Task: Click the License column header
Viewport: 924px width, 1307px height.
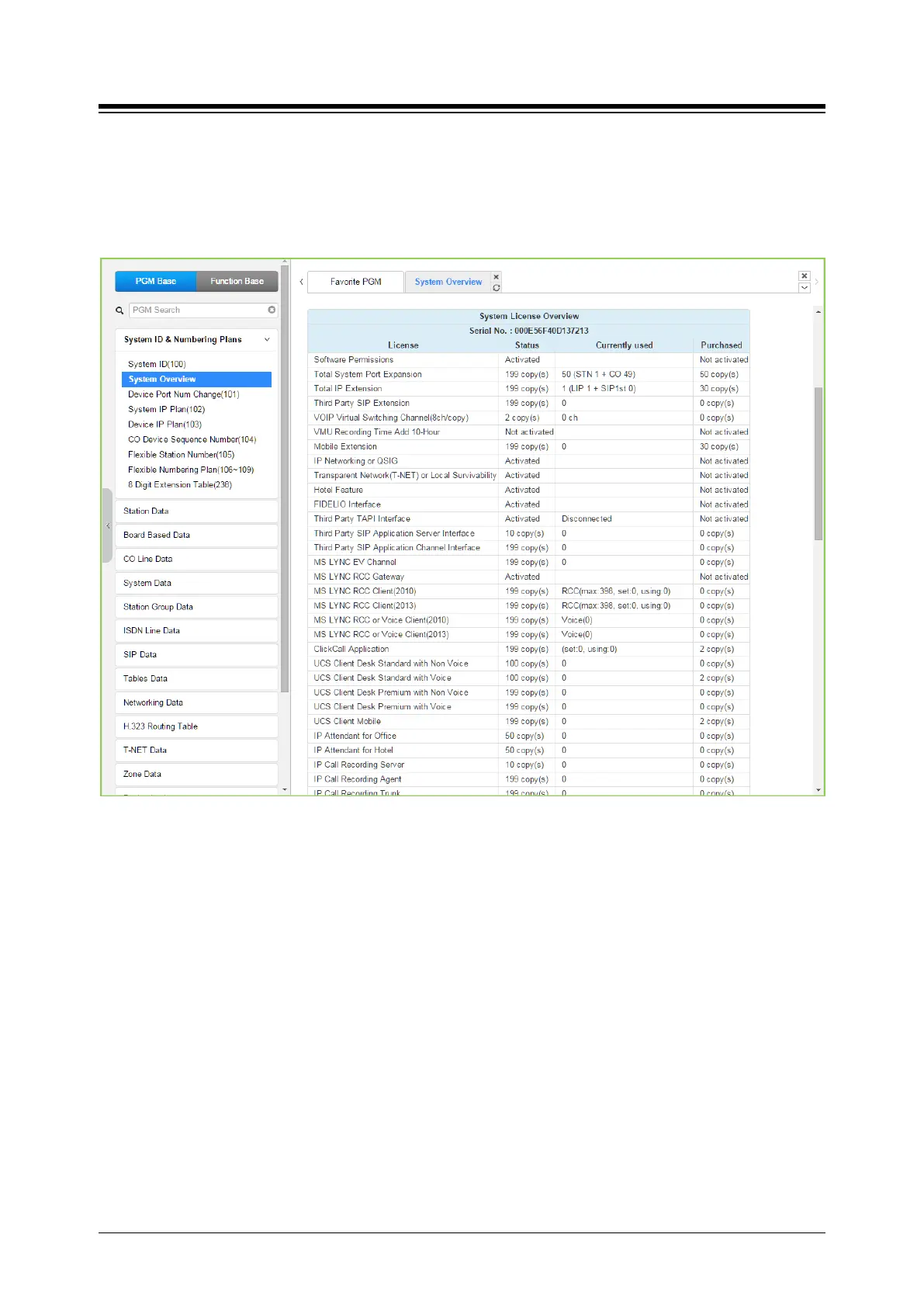Action: tap(403, 345)
